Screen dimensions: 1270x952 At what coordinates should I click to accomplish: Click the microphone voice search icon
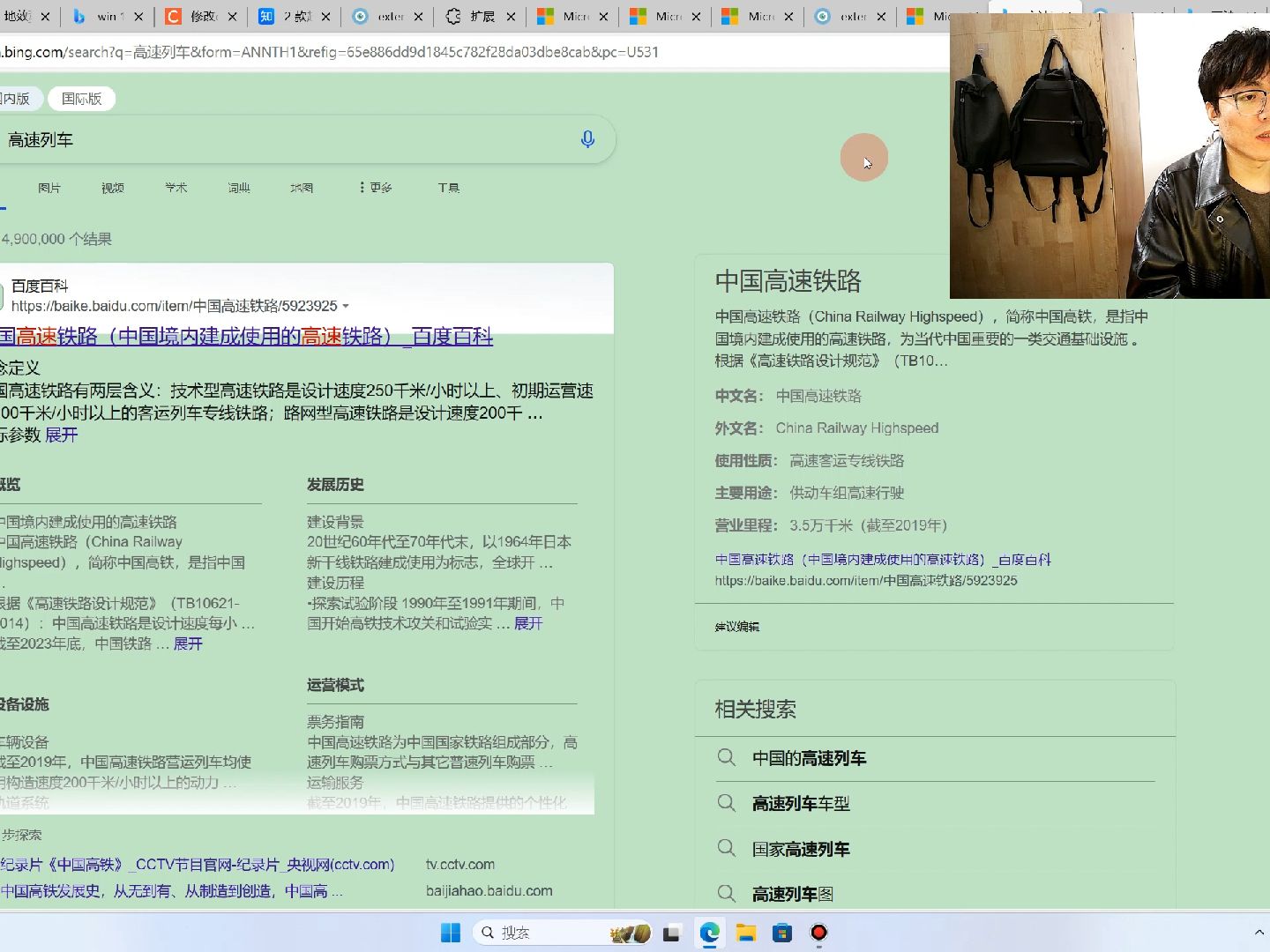586,138
